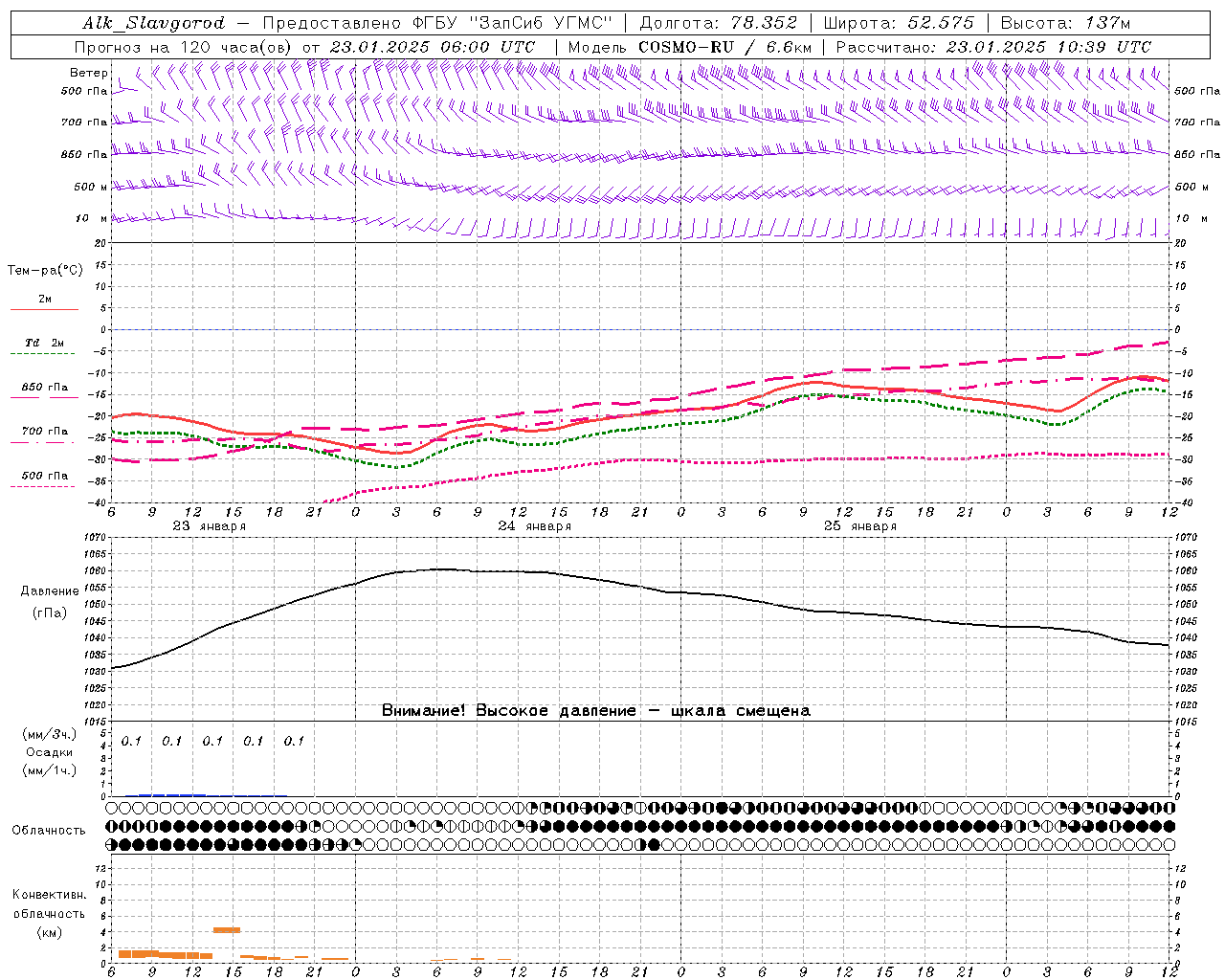Screen dimensions: 1225x980
Task: Click 'Прогноз на 120 часа(ов)' forecast header
Action: click(185, 47)
